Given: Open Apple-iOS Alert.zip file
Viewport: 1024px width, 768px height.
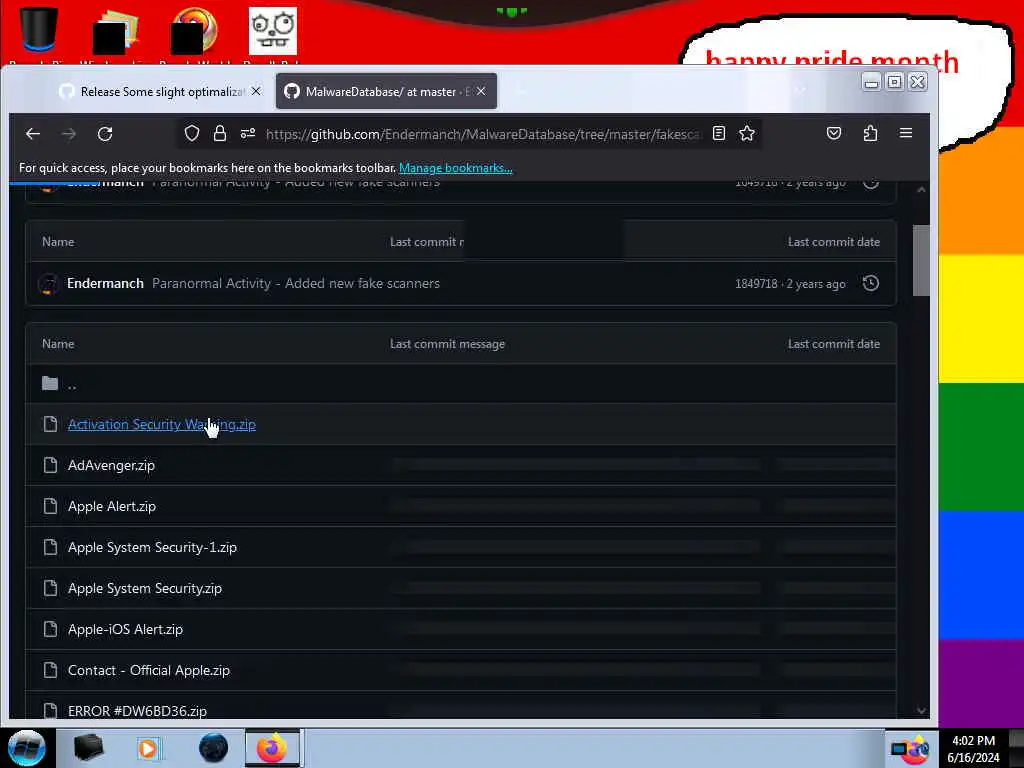Looking at the screenshot, I should (125, 630).
